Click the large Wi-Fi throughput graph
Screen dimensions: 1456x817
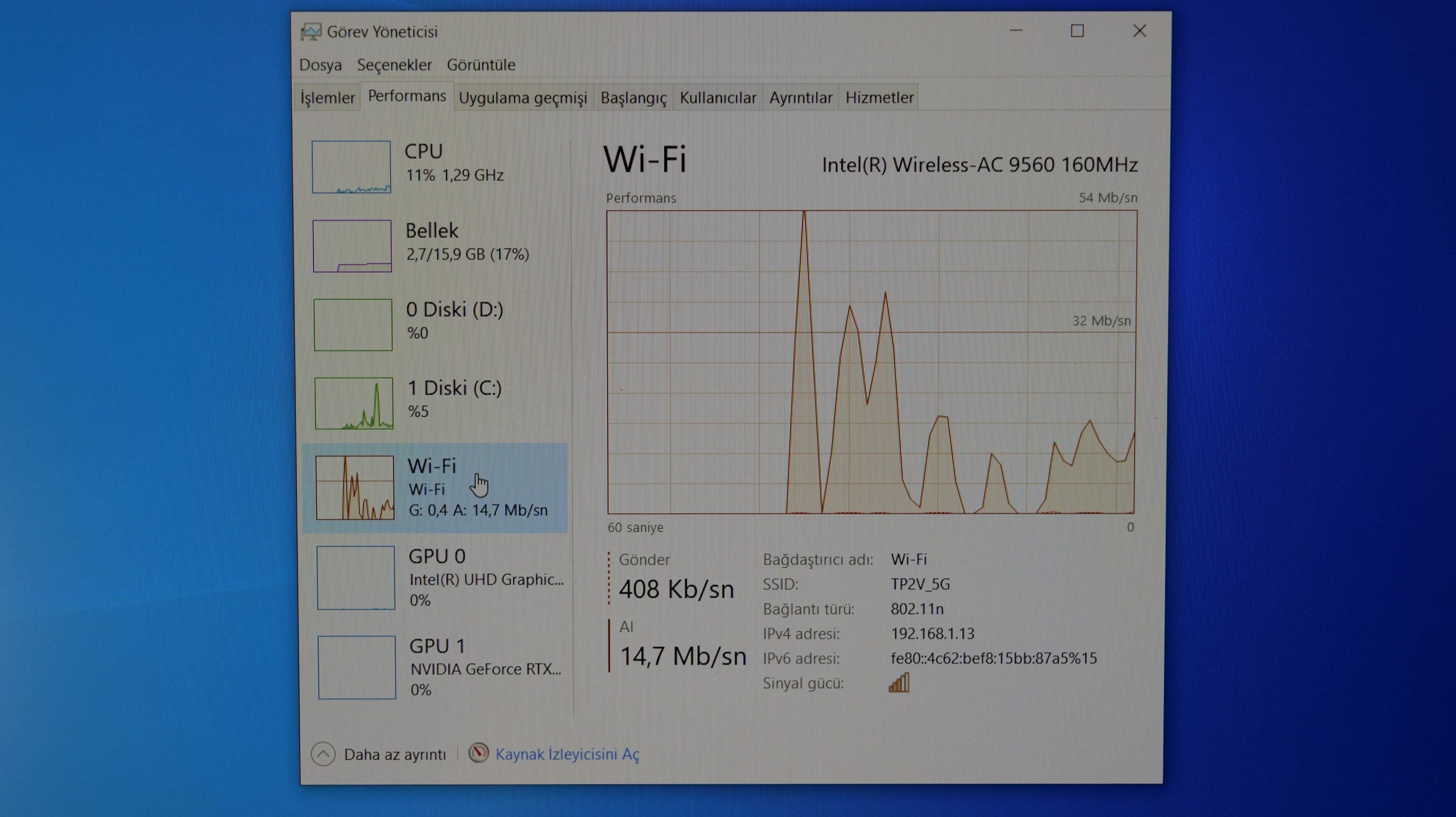coord(871,362)
